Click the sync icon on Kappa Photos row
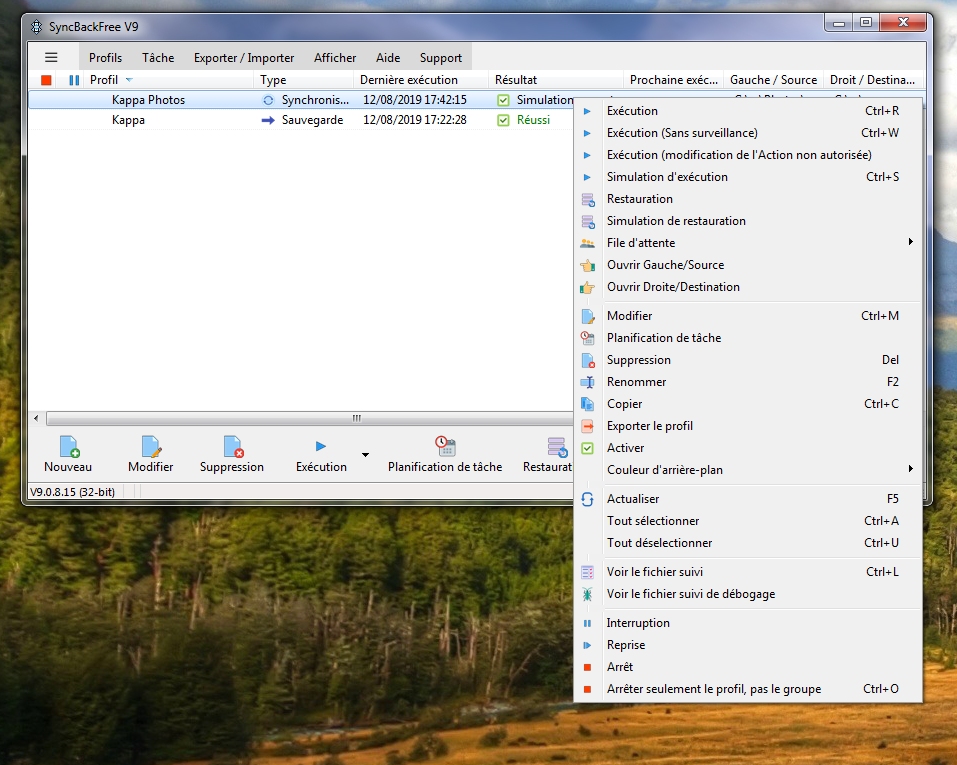The image size is (957, 765). coord(268,100)
